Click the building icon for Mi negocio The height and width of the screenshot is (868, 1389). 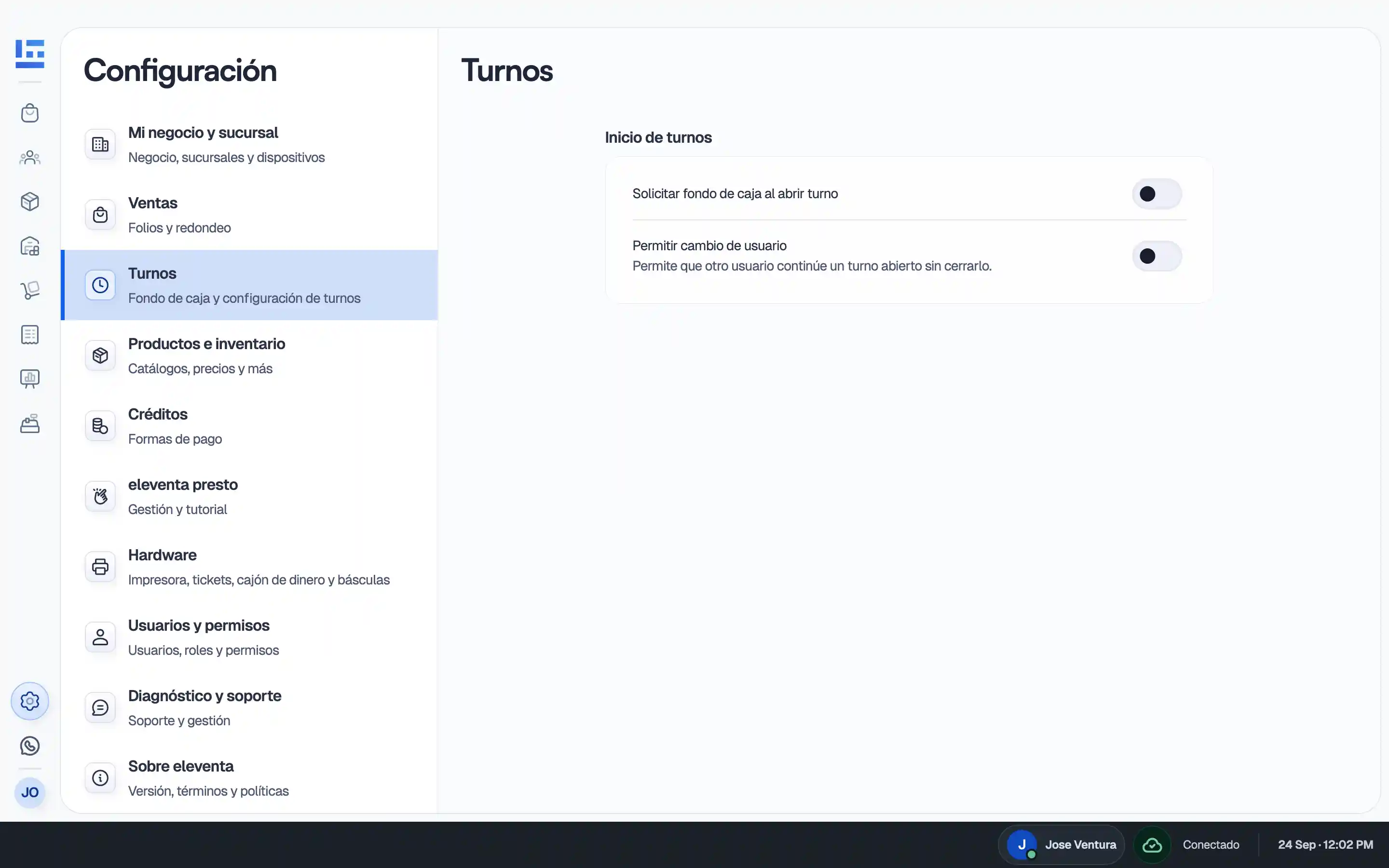coord(100,144)
